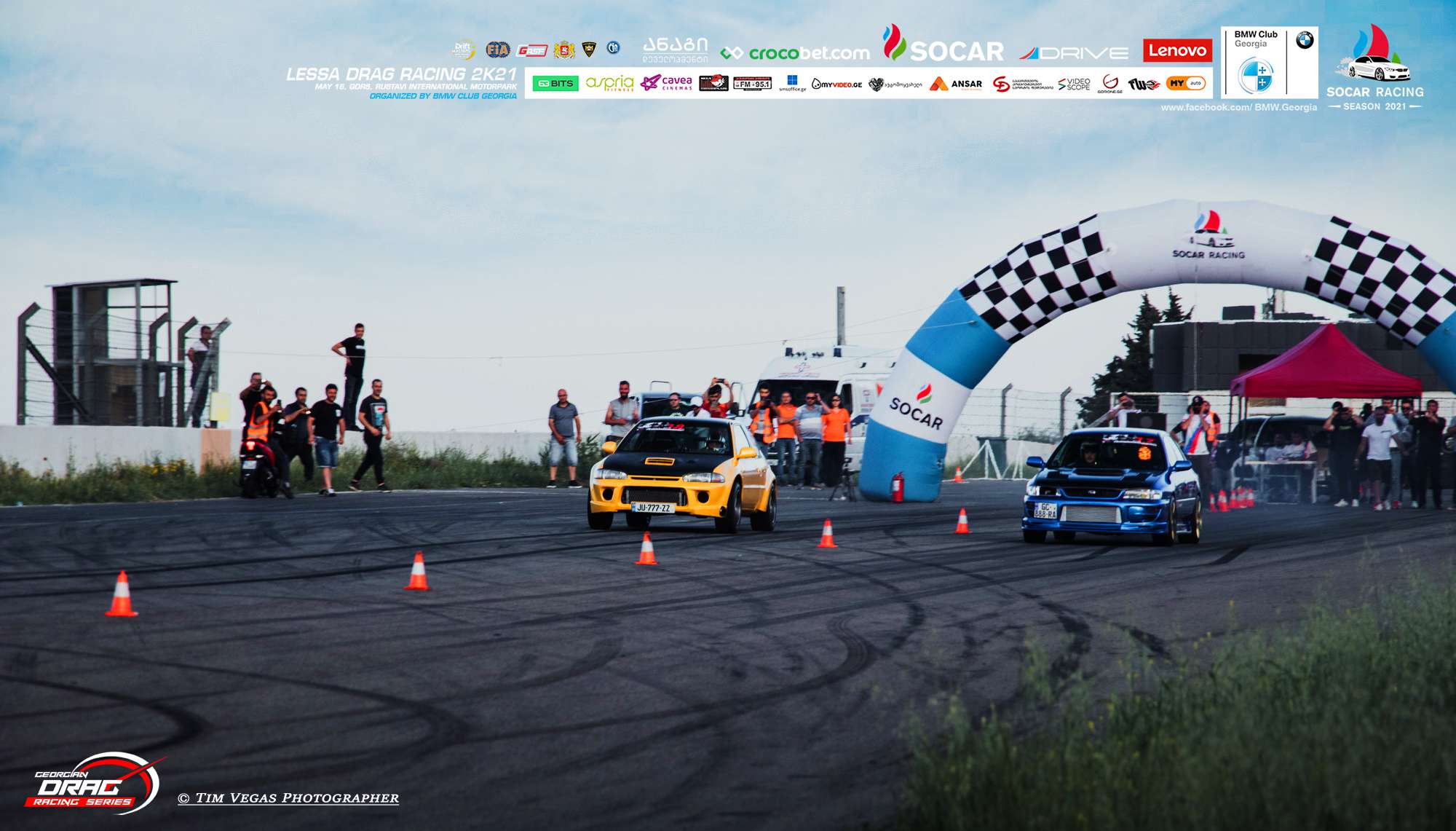The width and height of the screenshot is (1456, 831).
Task: Click the JU-777-ZZ license plate
Action: click(653, 508)
